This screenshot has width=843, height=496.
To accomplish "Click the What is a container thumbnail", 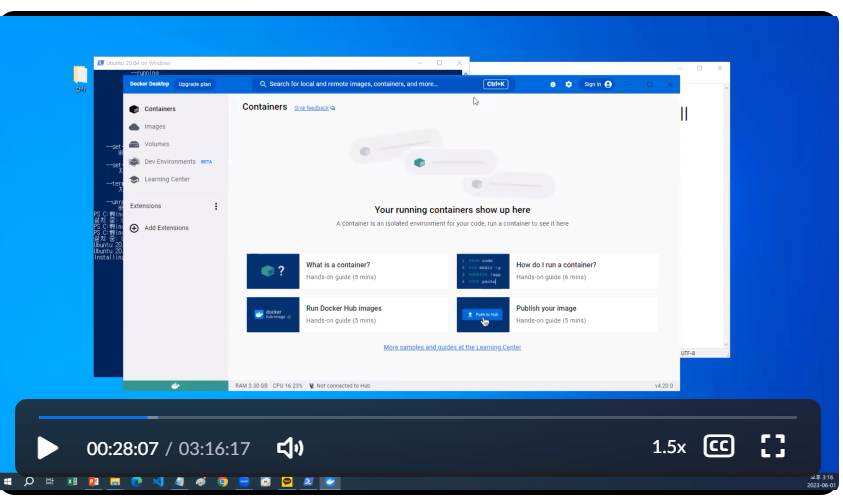I will [x=274, y=272].
